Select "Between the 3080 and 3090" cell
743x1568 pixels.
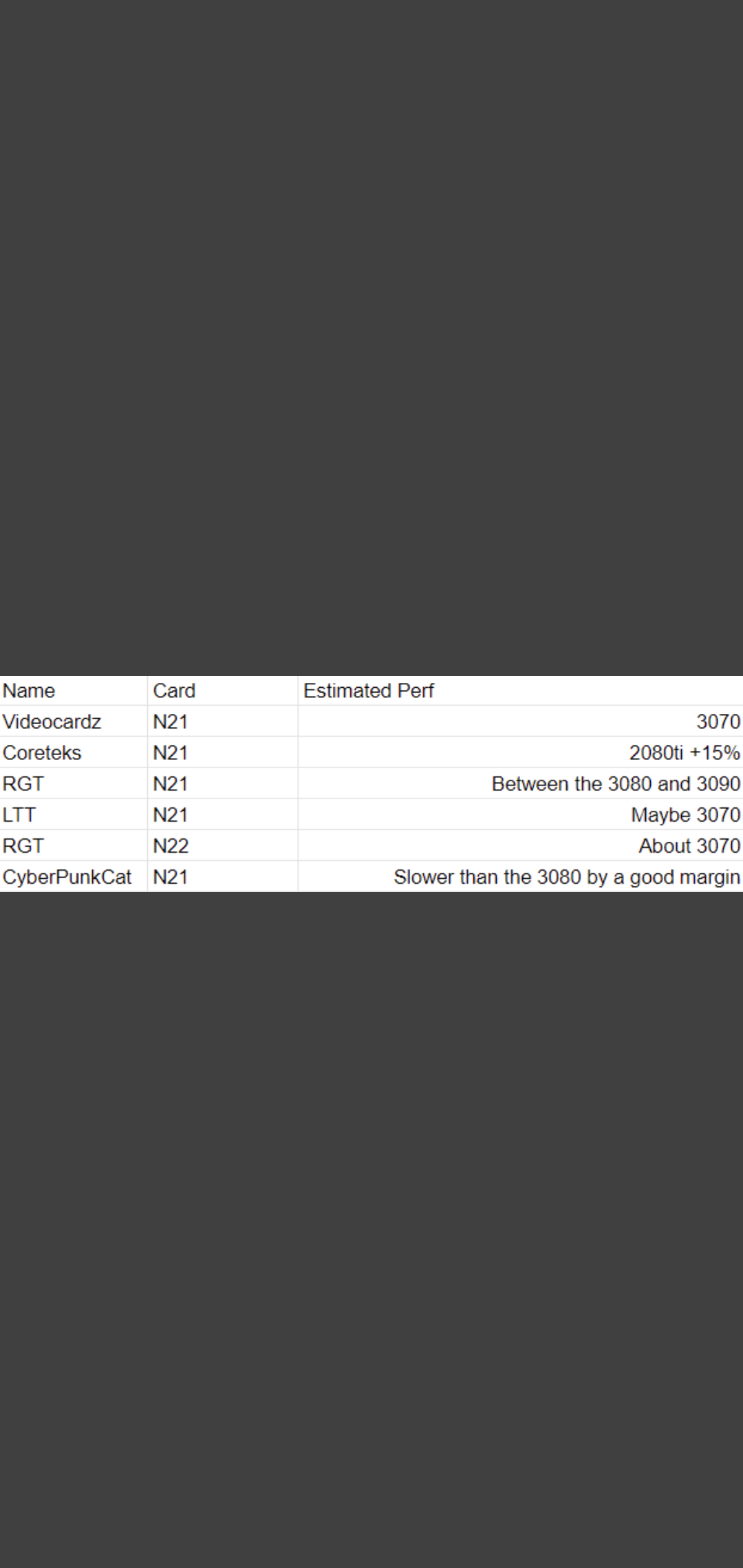[615, 784]
